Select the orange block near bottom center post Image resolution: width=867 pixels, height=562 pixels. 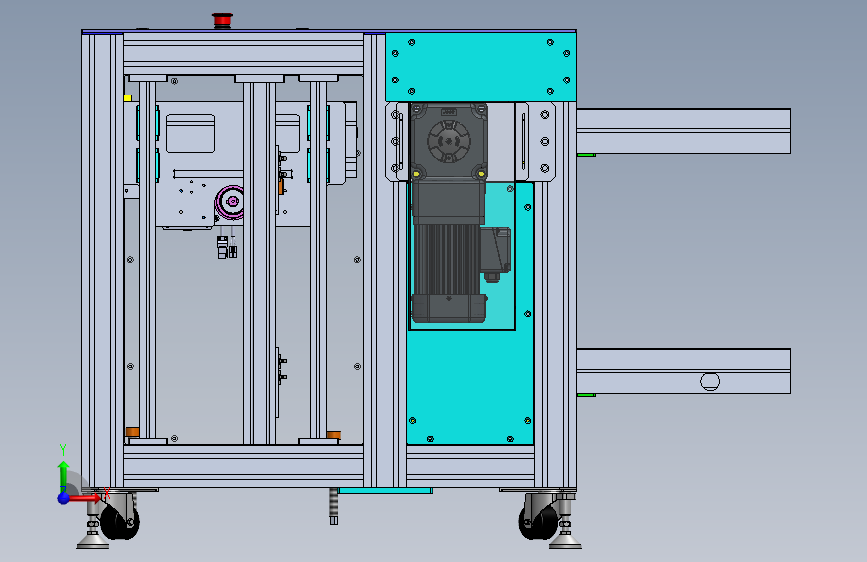click(333, 435)
